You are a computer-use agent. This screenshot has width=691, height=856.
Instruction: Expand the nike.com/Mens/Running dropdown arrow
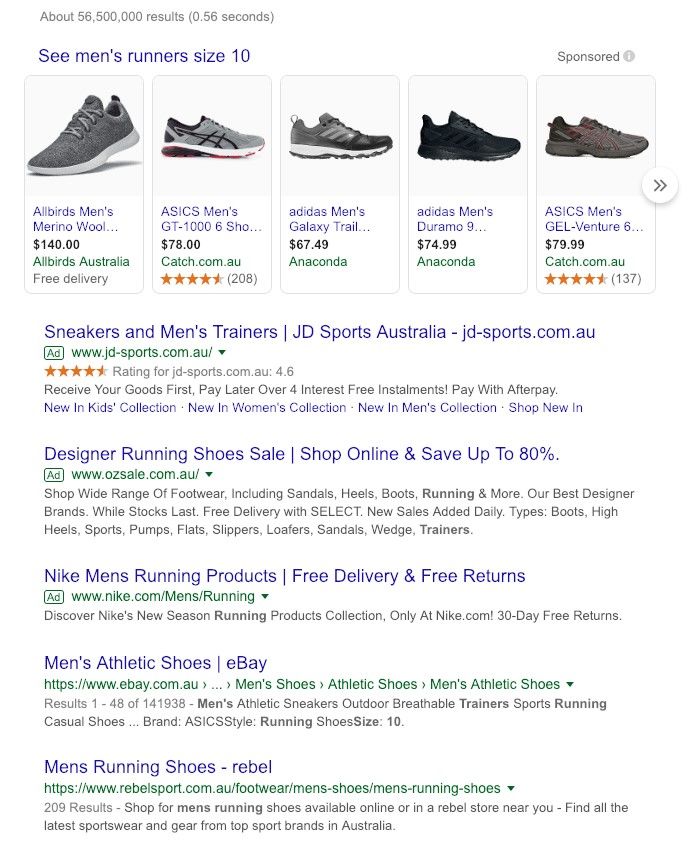click(265, 596)
